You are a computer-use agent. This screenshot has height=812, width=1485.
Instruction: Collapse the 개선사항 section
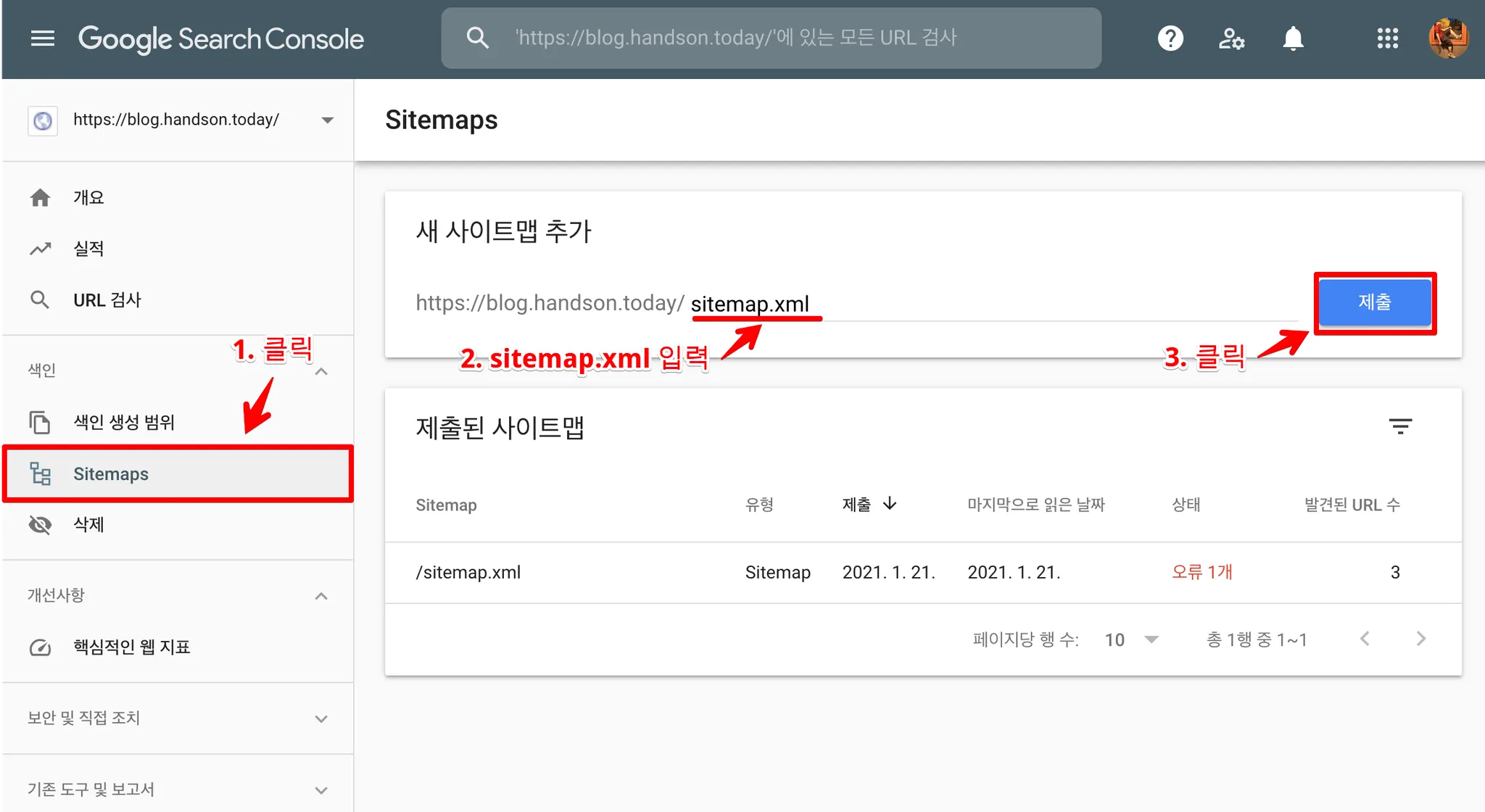(321, 596)
